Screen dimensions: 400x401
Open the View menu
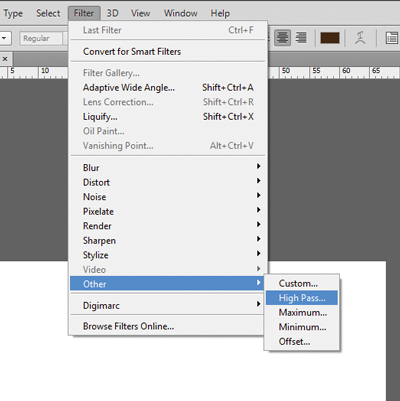pos(140,13)
